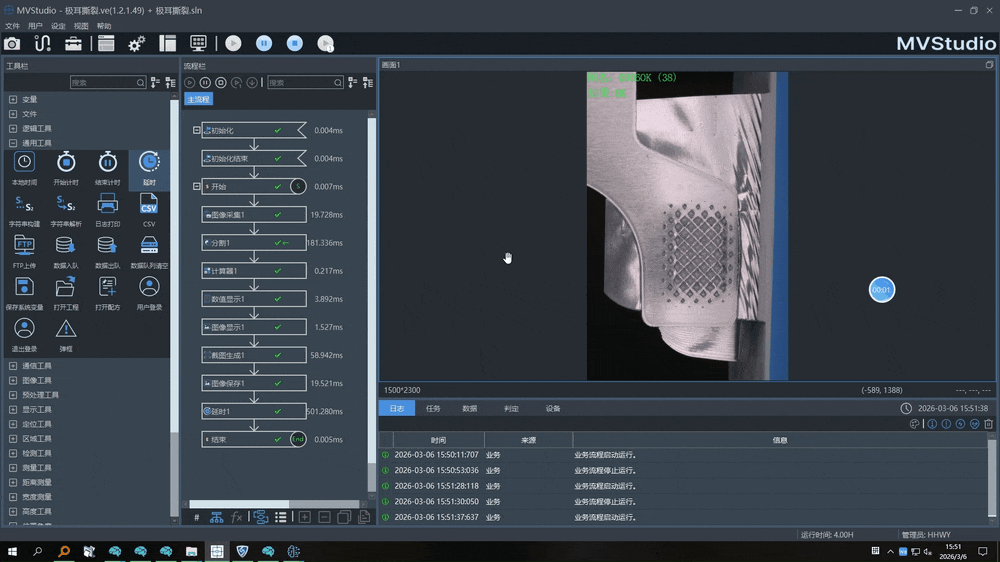
Task: Select the CSV tool icon
Action: coord(149,205)
